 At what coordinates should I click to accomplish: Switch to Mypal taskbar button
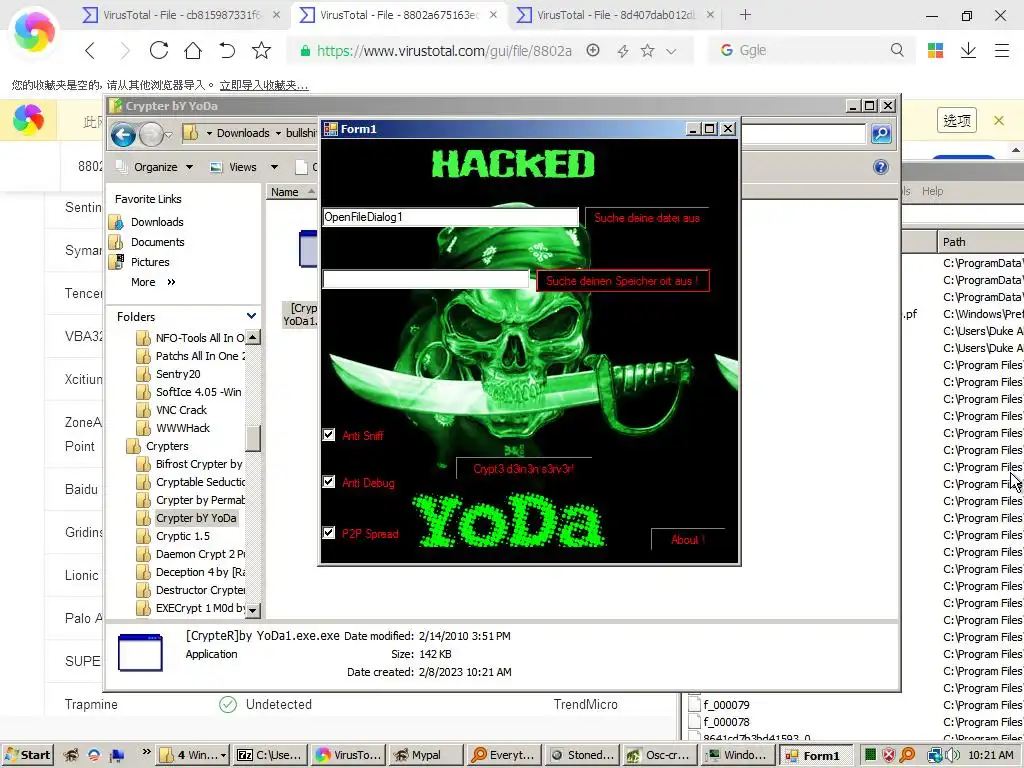tap(425, 755)
